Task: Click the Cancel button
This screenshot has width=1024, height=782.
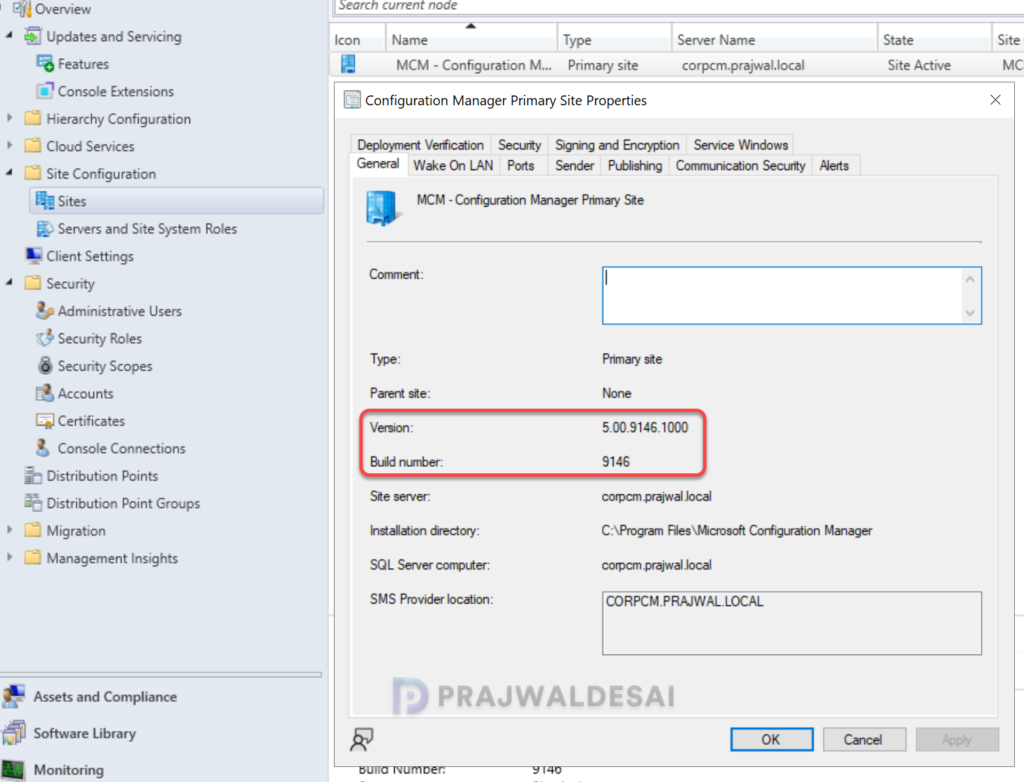Action: pyautogui.click(x=863, y=740)
